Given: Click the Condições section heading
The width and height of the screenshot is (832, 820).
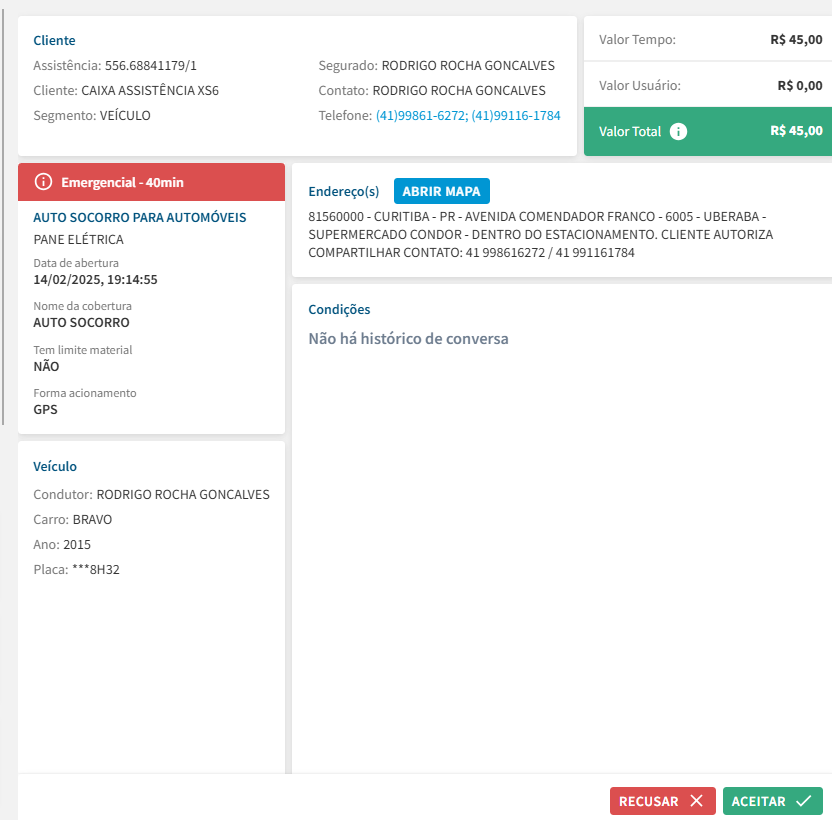Looking at the screenshot, I should 339,310.
